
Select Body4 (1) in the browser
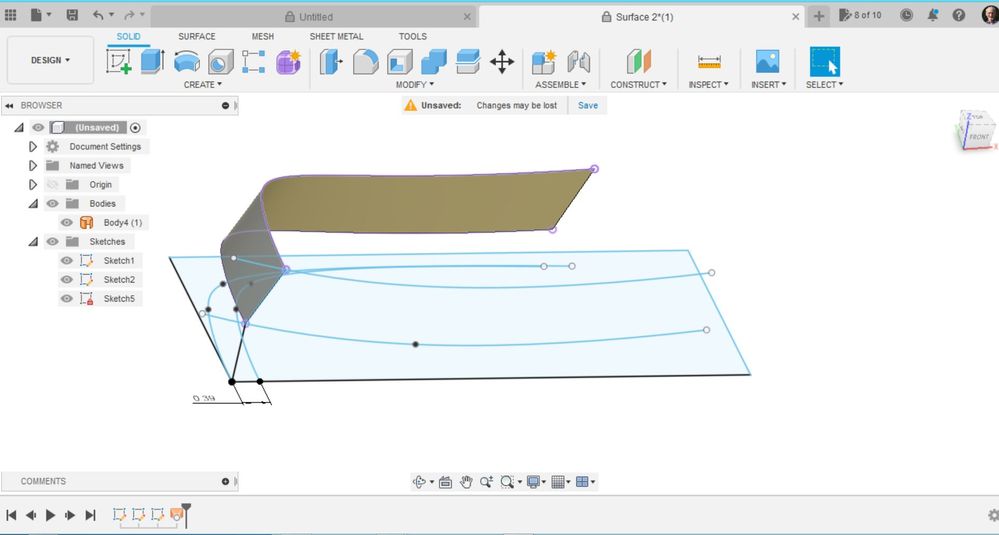[x=122, y=223]
